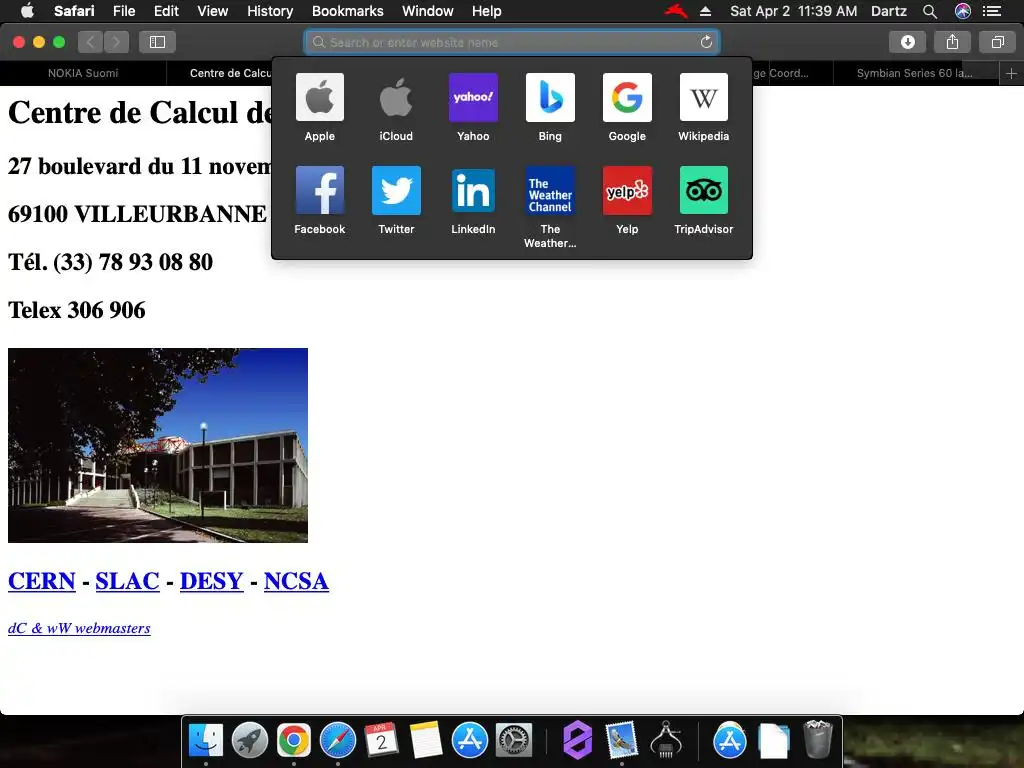Open the Trash in the Dock
This screenshot has height=768, width=1024.
tap(818, 739)
